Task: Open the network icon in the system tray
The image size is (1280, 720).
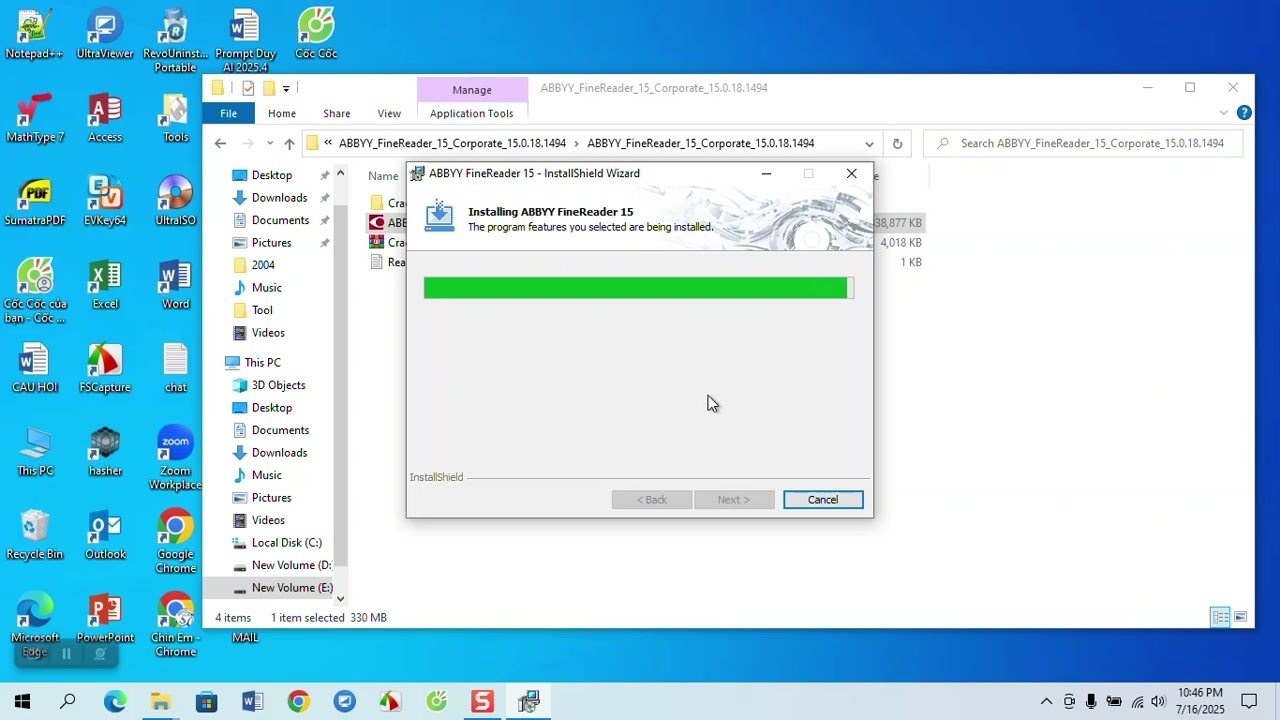Action: point(1137,702)
